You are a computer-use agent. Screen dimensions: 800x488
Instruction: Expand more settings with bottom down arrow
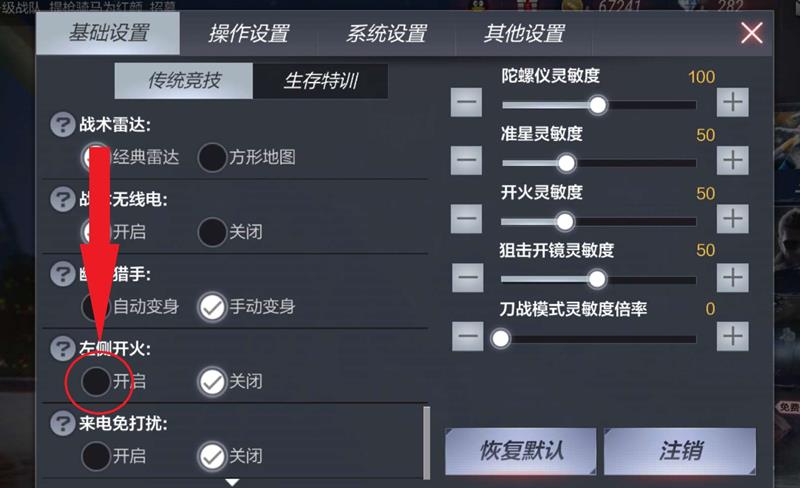232,482
